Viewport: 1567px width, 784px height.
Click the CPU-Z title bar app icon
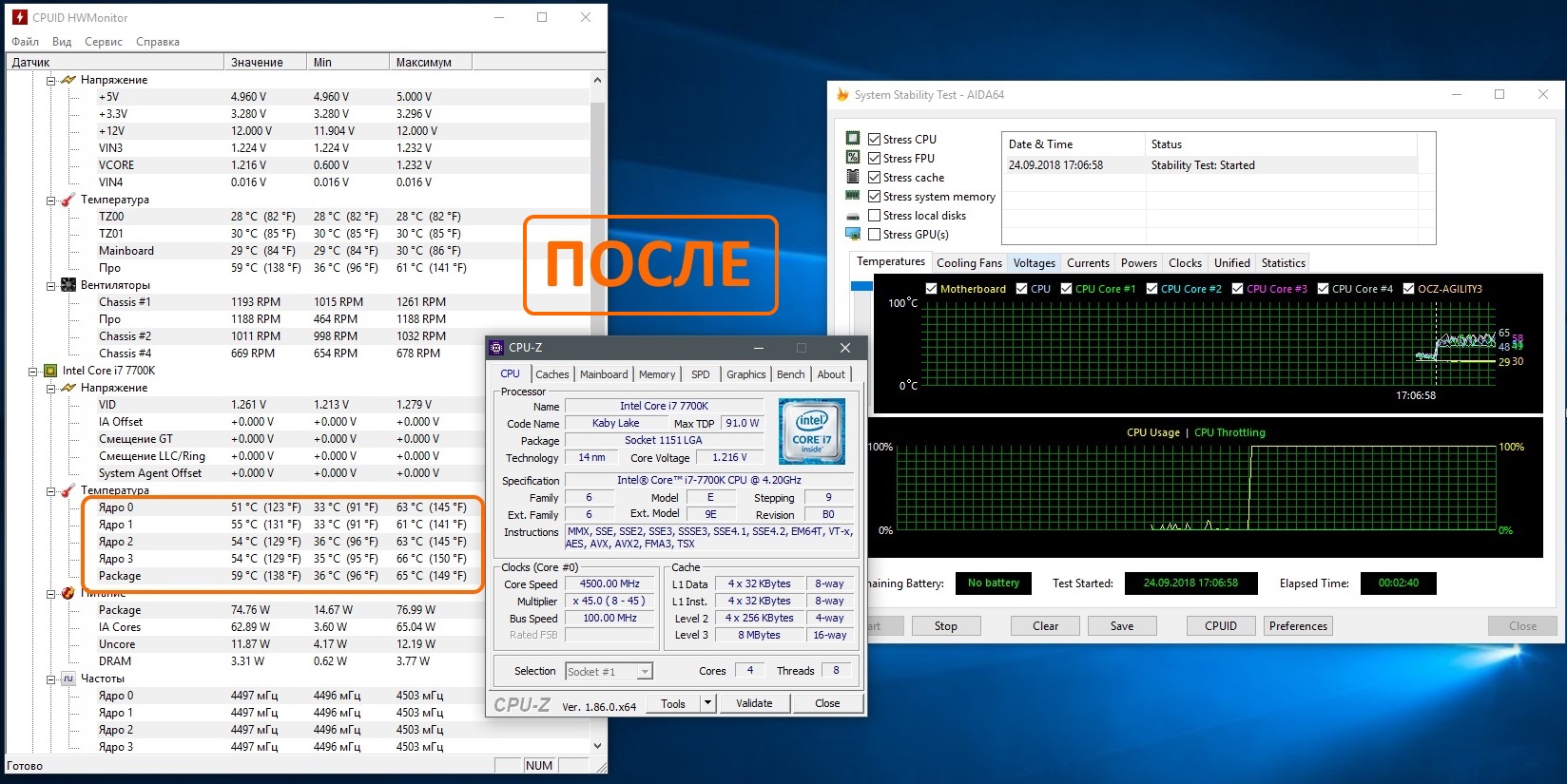pyautogui.click(x=496, y=348)
